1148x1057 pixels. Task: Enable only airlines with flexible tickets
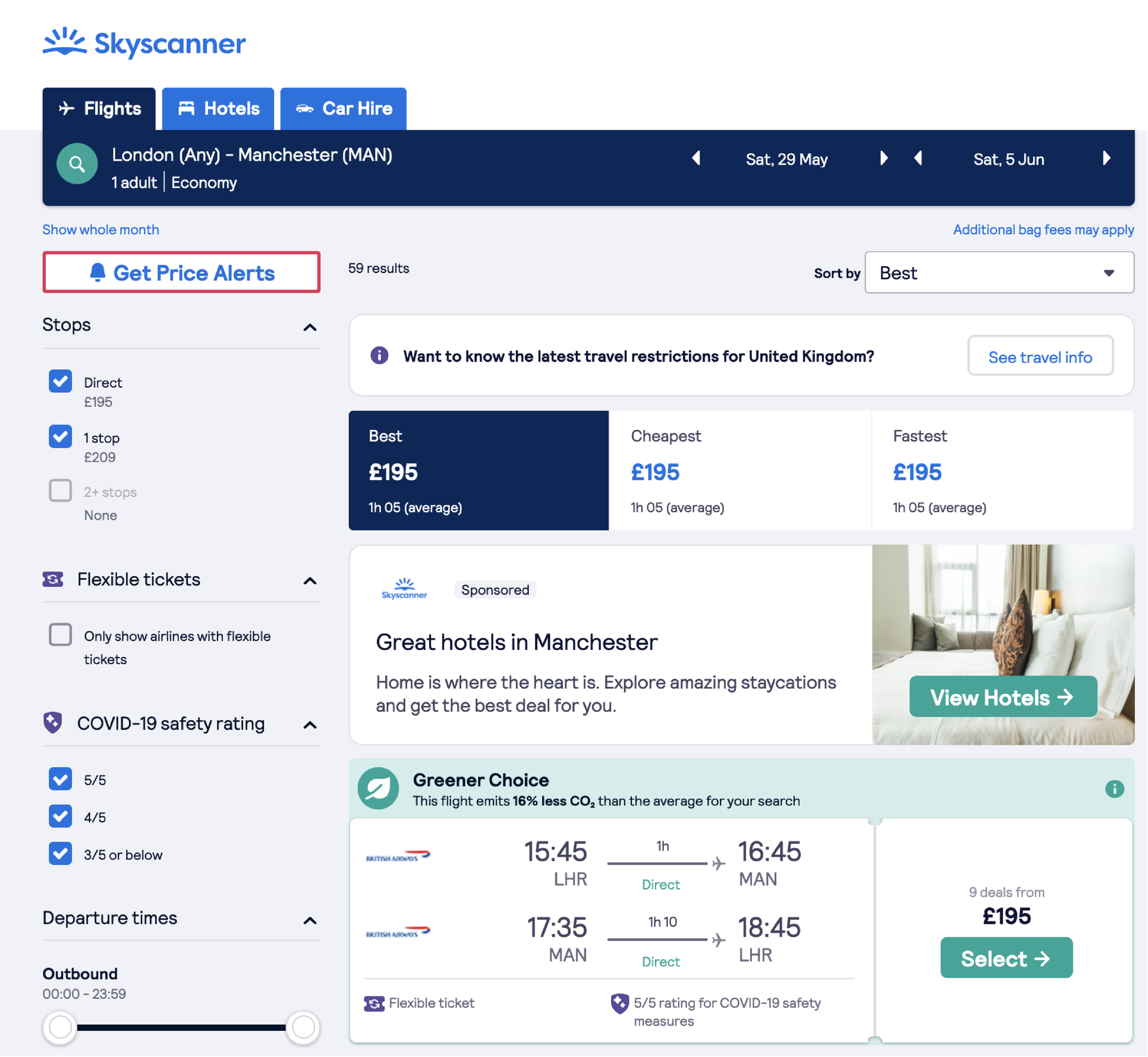coord(61,635)
